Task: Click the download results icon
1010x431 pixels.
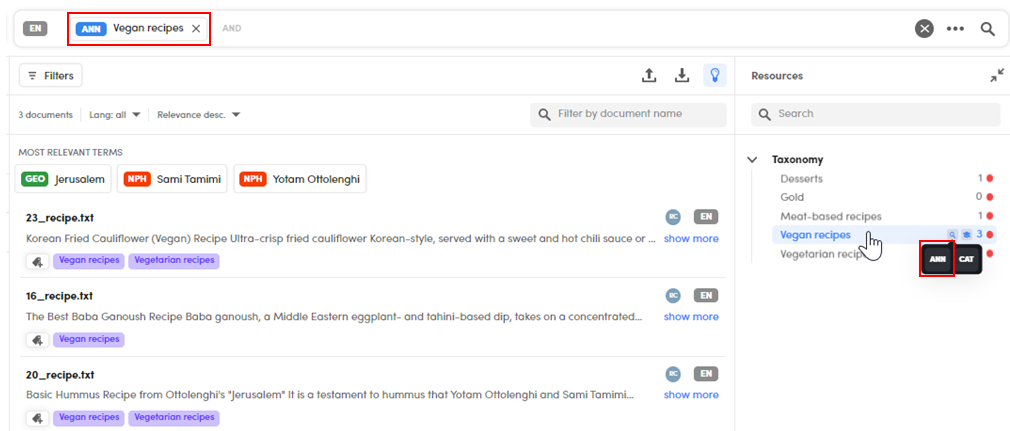Action: (x=682, y=75)
